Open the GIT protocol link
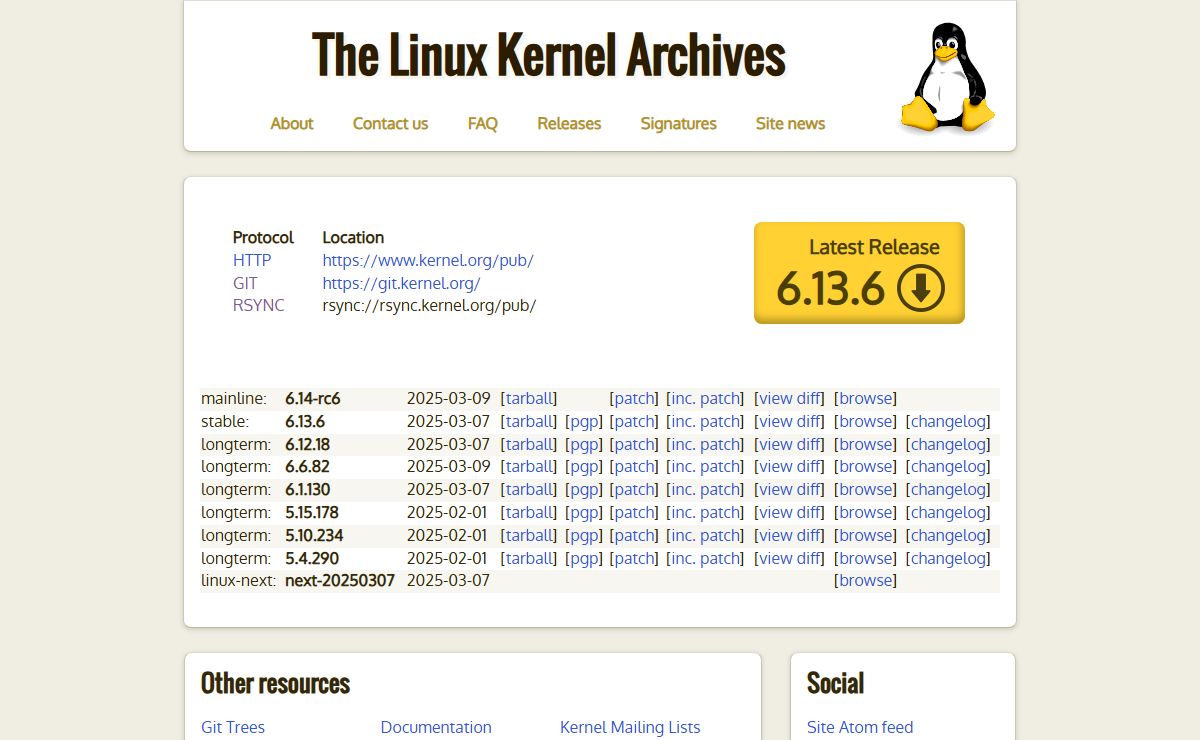The height and width of the screenshot is (740, 1200). point(245,283)
